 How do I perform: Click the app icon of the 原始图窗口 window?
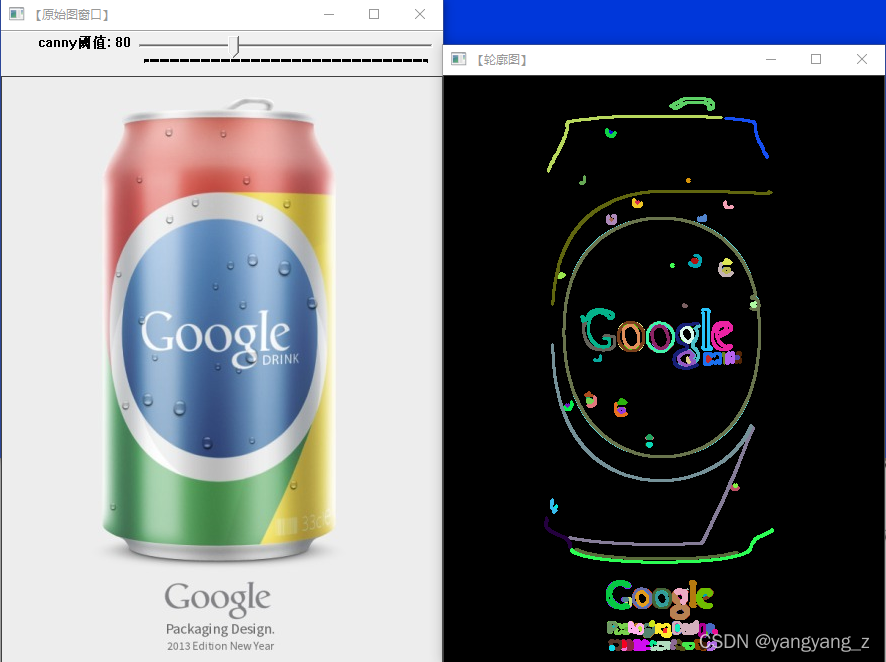click(16, 14)
